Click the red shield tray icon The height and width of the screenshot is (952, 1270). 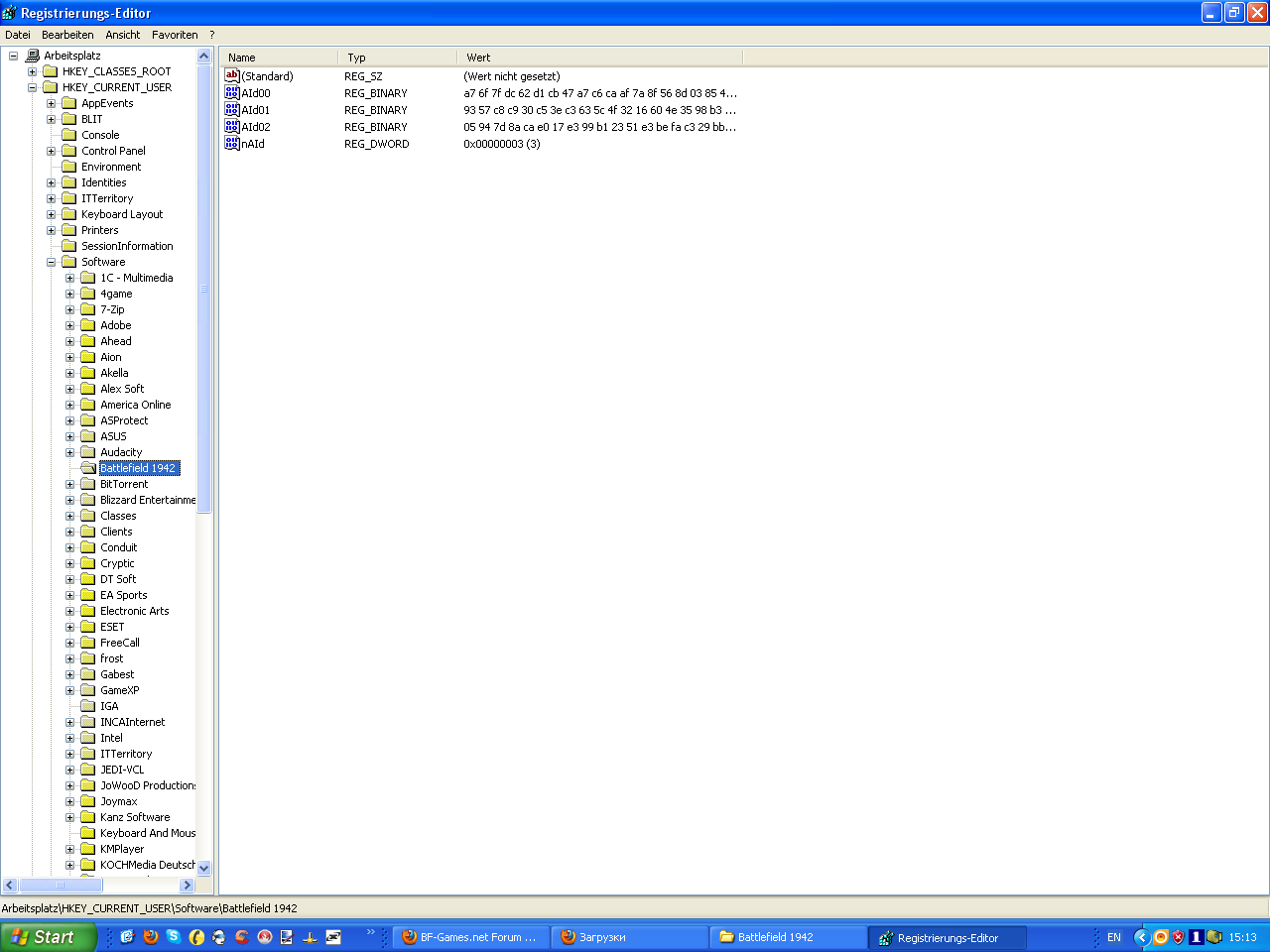click(x=1179, y=937)
